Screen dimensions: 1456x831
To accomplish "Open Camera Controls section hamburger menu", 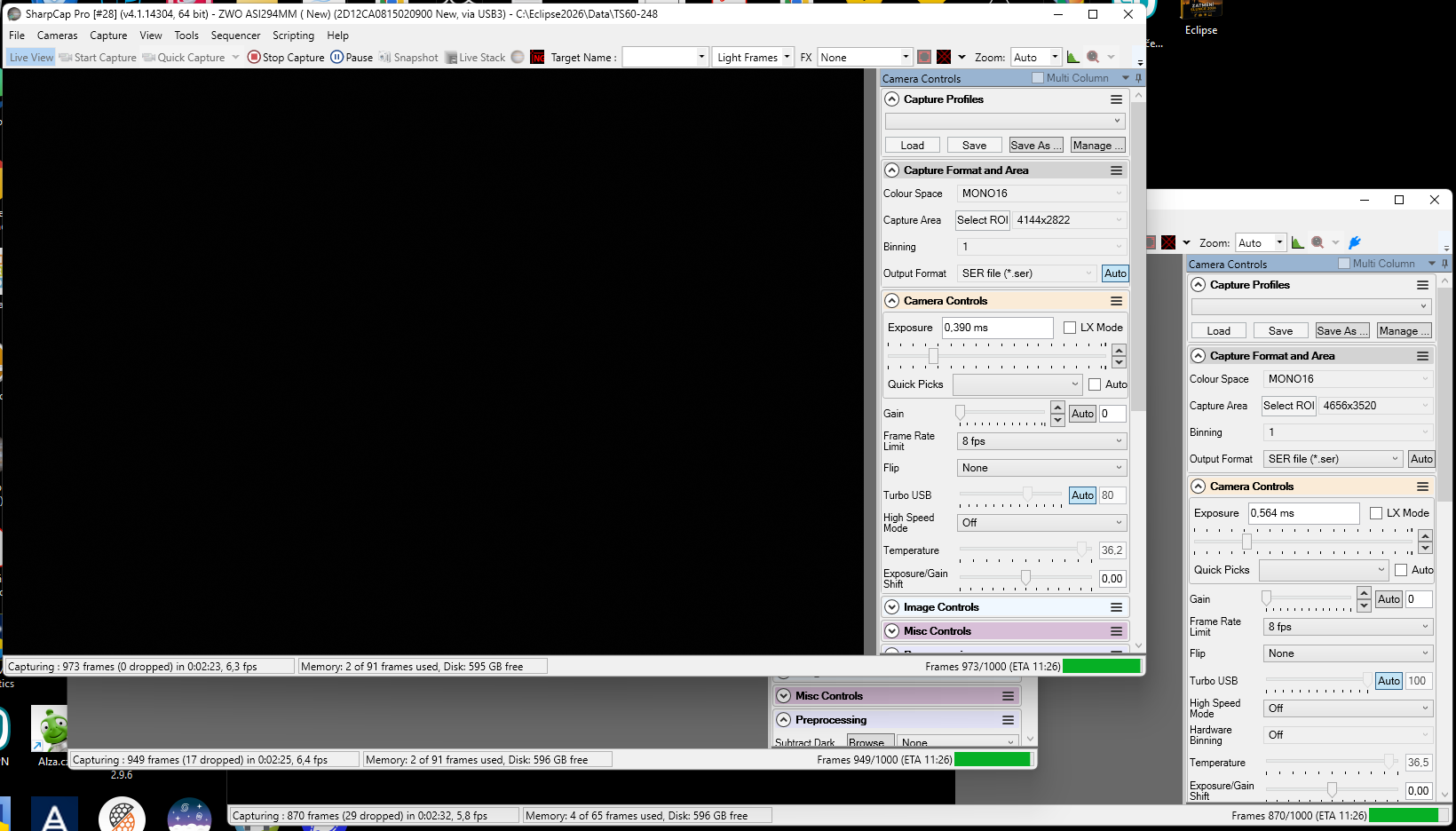I will (1116, 301).
